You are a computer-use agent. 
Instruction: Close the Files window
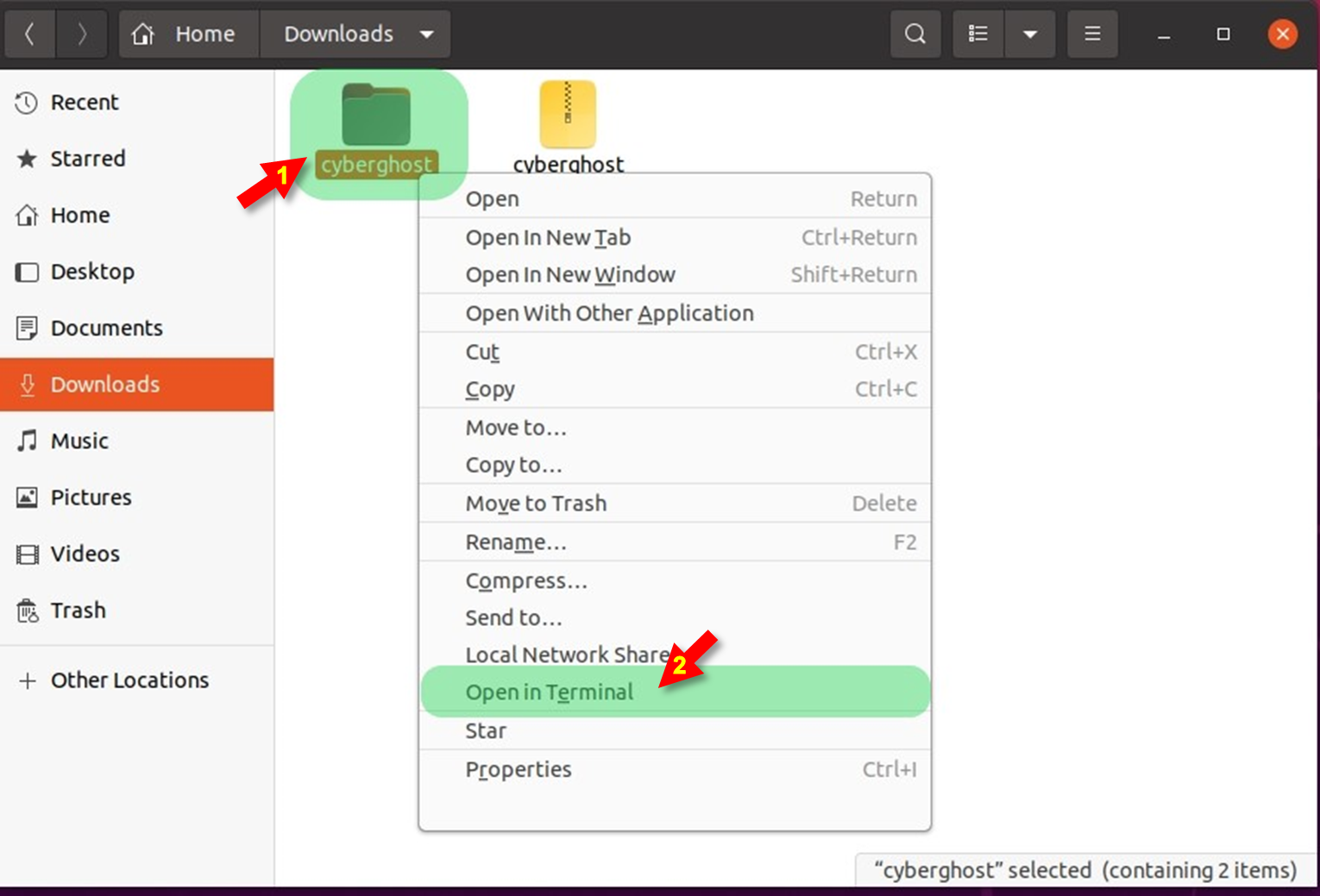coord(1283,34)
